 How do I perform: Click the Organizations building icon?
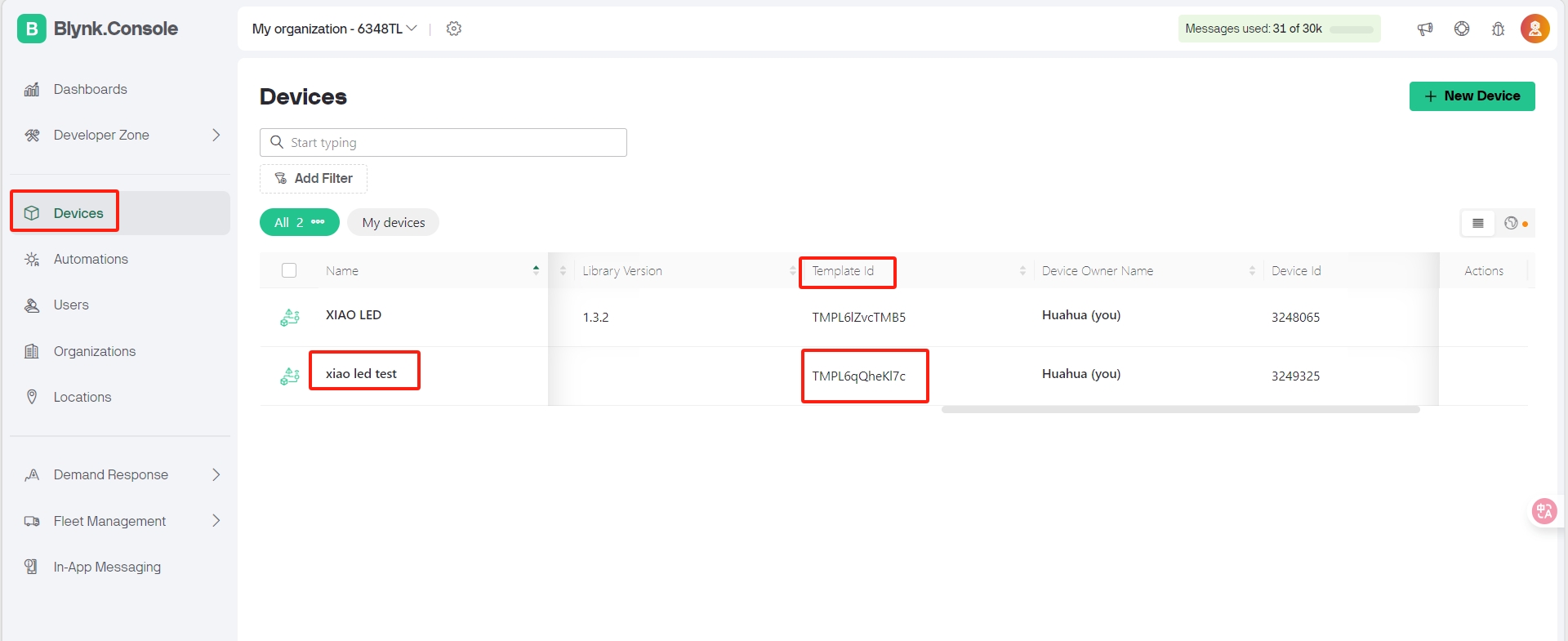[x=32, y=351]
